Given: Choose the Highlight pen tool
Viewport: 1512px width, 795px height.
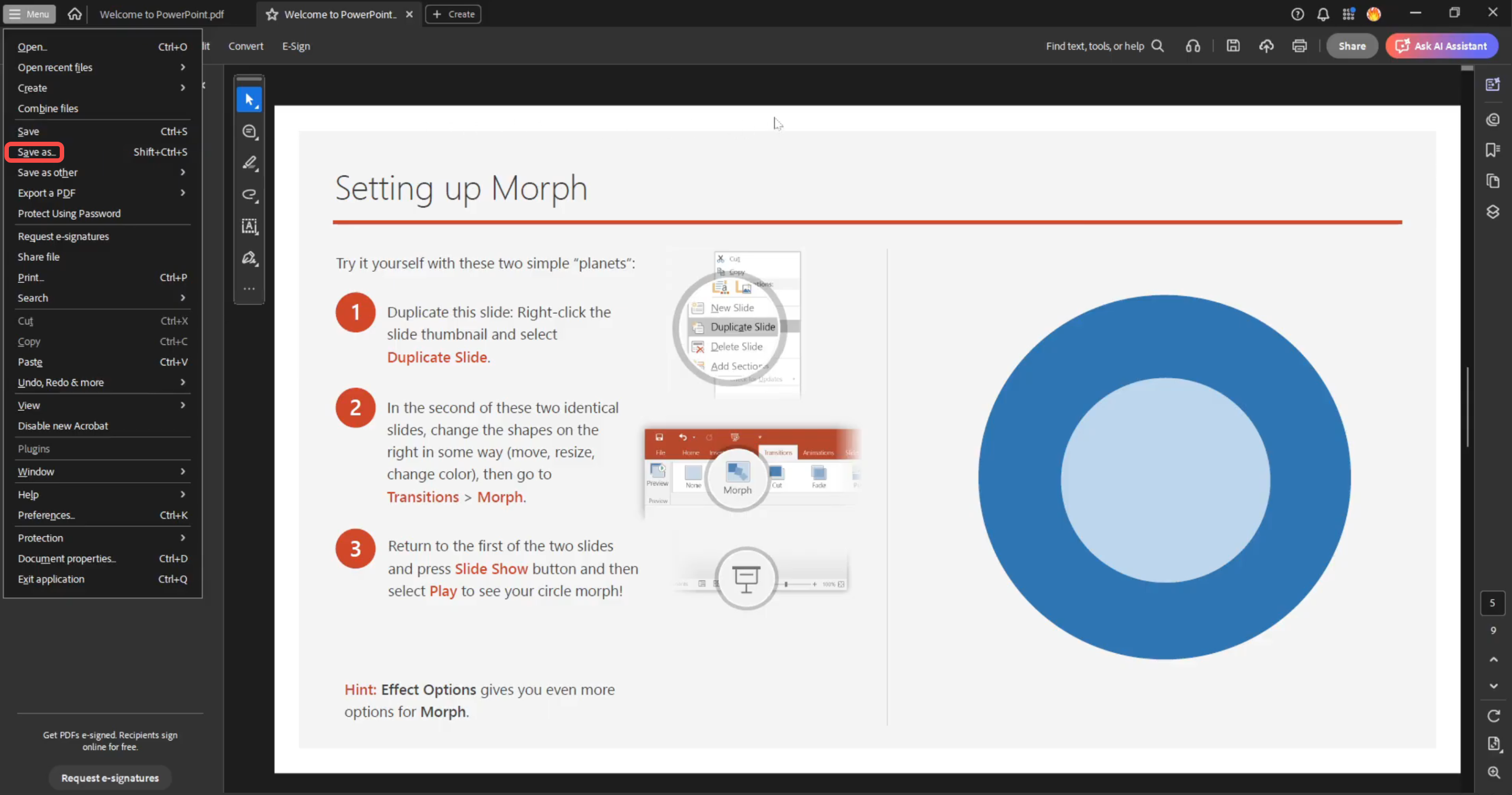Looking at the screenshot, I should pos(250,163).
